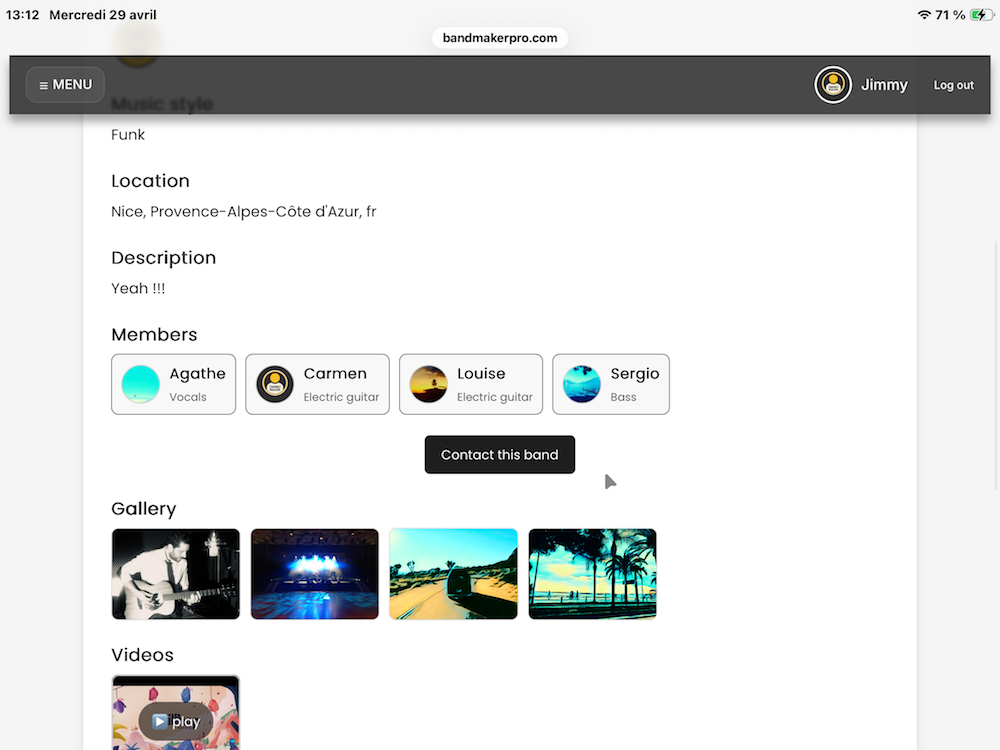Image resolution: width=1000 pixels, height=750 pixels.
Task: Click Louise's sunset avatar
Action: point(429,384)
